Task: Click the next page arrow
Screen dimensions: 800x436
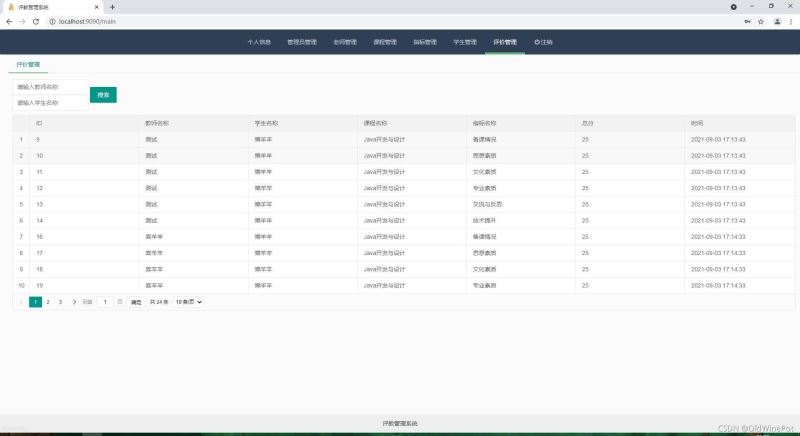Action: coord(74,302)
